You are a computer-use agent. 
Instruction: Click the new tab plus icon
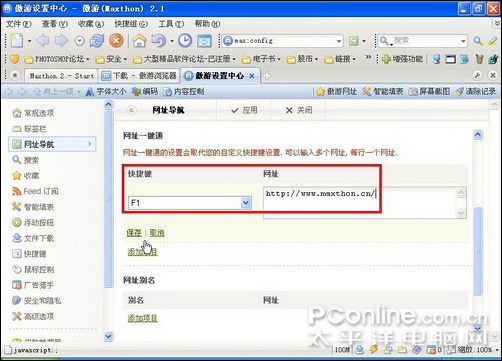click(267, 76)
